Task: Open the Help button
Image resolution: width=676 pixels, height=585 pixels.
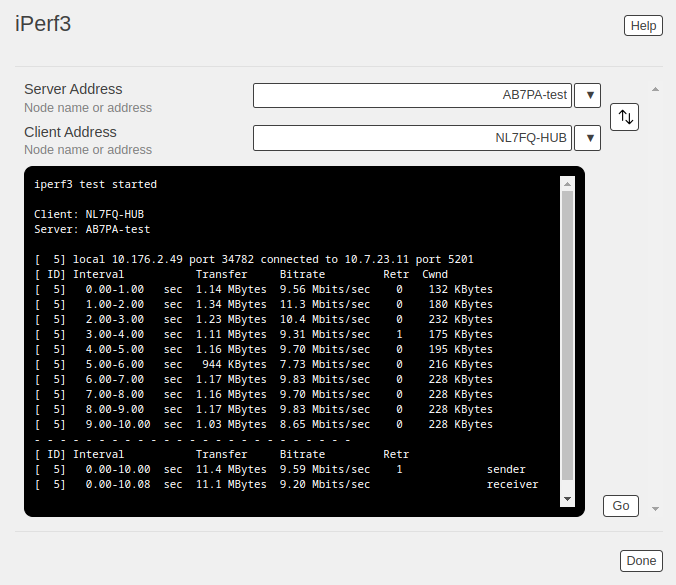Action: pyautogui.click(x=643, y=26)
